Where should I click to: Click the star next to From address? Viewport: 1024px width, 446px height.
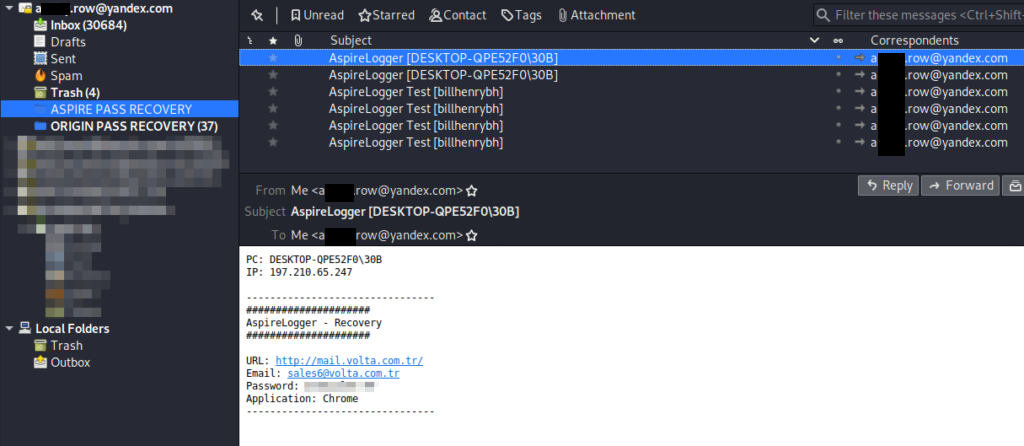point(472,191)
